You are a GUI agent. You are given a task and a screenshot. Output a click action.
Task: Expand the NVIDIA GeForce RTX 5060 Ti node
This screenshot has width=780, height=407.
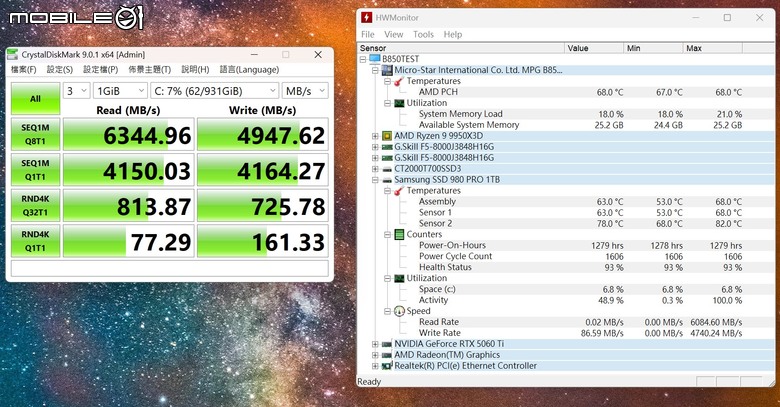[x=375, y=344]
